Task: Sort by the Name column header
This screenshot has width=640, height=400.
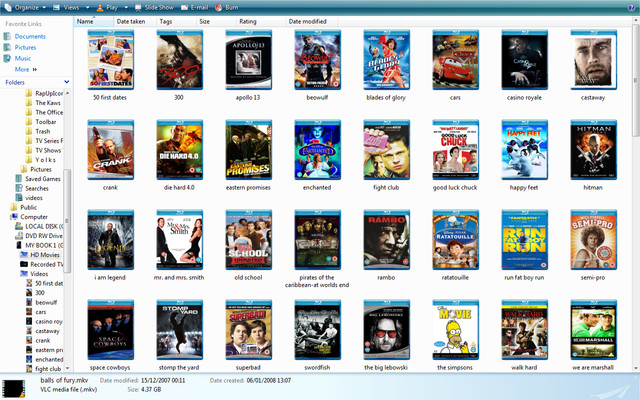Action: click(x=93, y=22)
